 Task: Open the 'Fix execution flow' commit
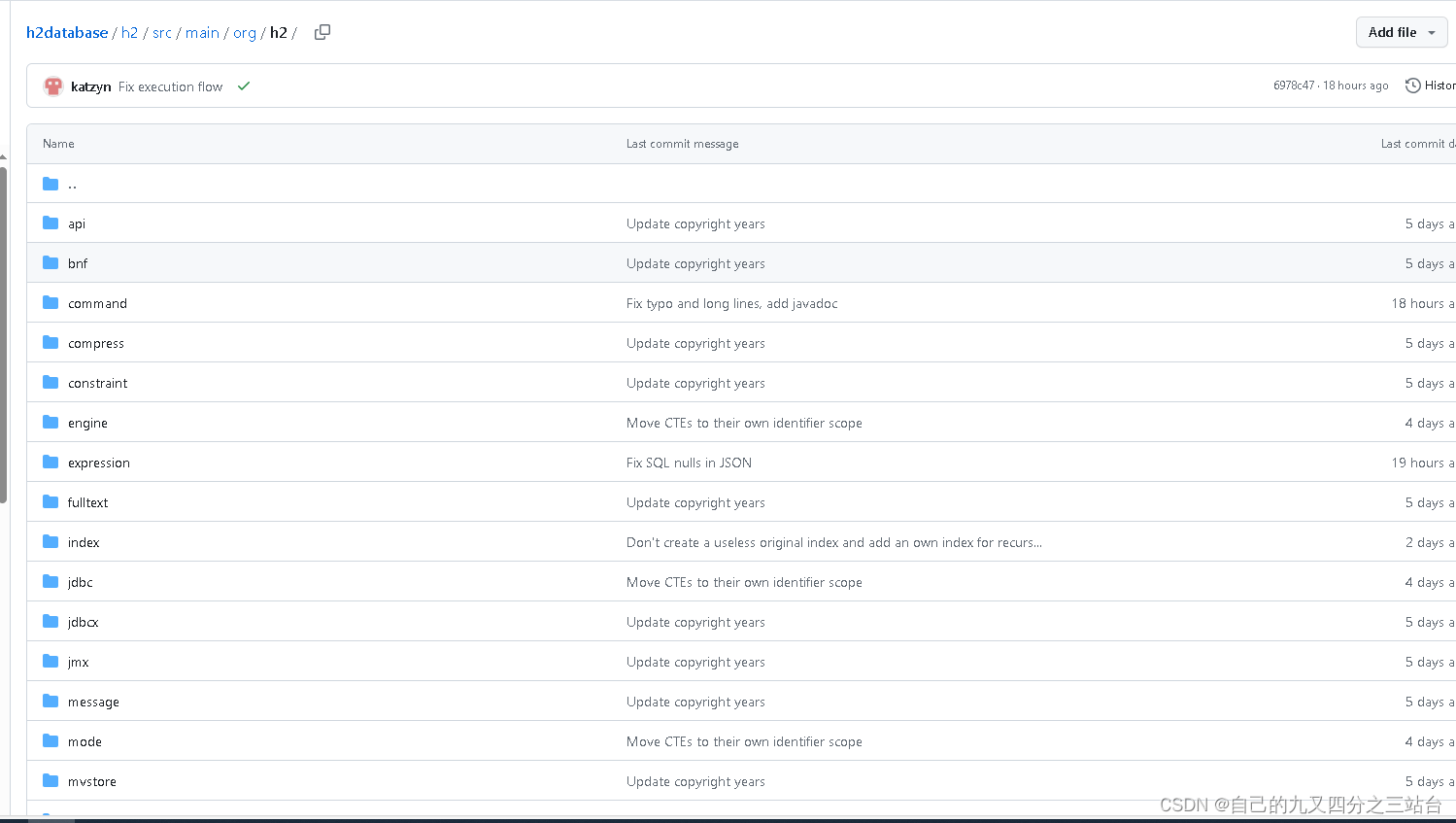coord(171,86)
